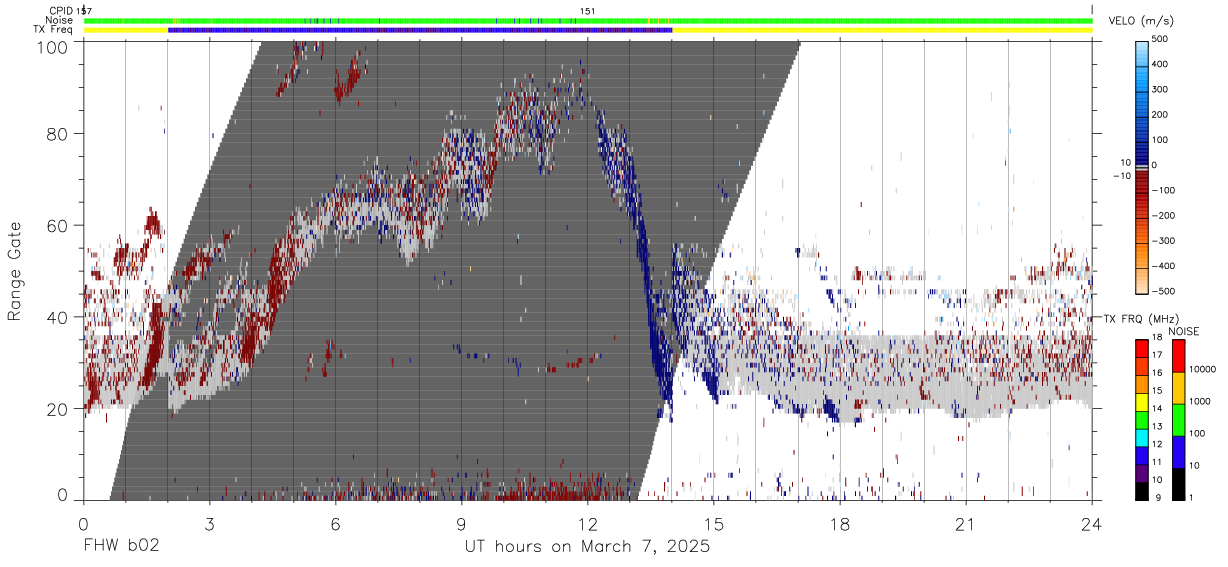
Task: Click the CPID value '151'
Action: (588, 11)
